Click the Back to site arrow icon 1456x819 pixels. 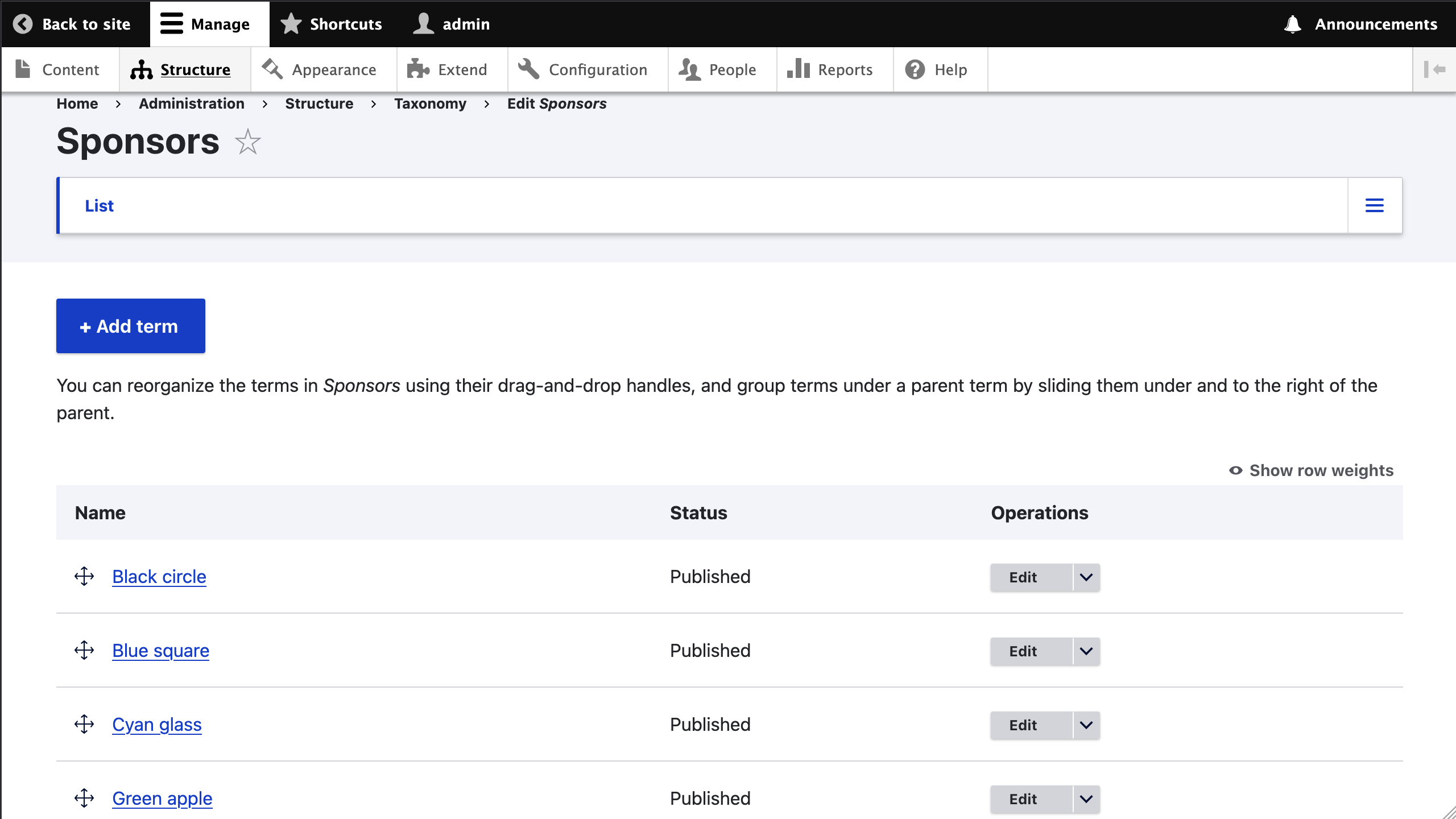[23, 24]
